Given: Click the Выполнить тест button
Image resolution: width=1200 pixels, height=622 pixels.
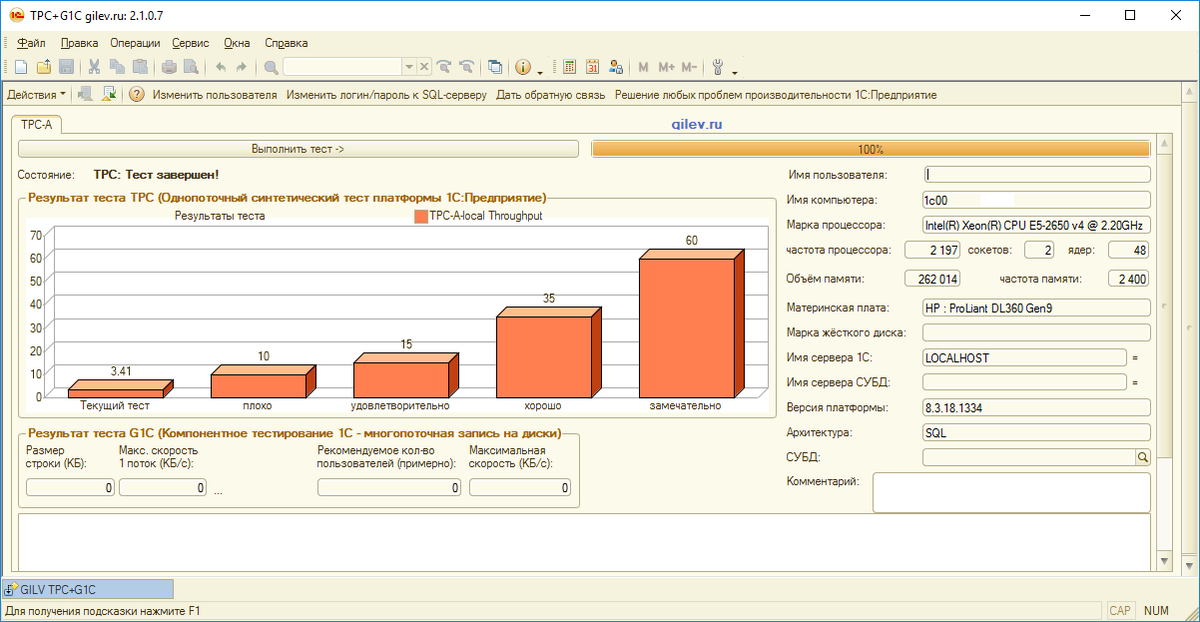Looking at the screenshot, I should [298, 149].
